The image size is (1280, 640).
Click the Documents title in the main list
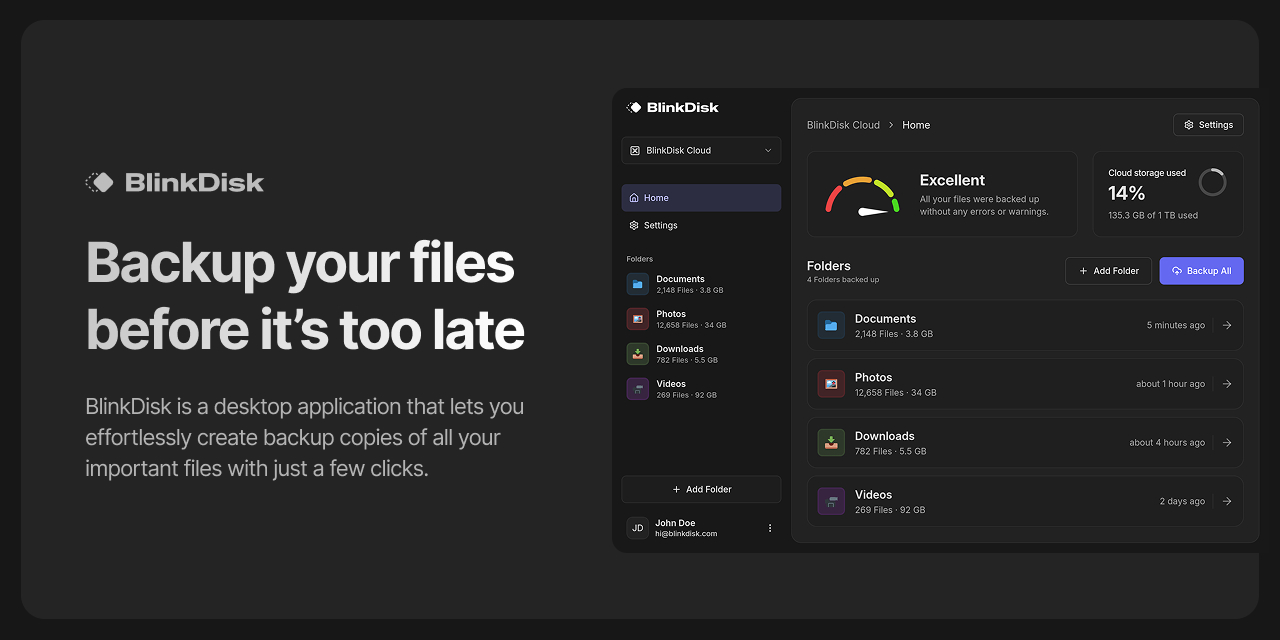885,319
